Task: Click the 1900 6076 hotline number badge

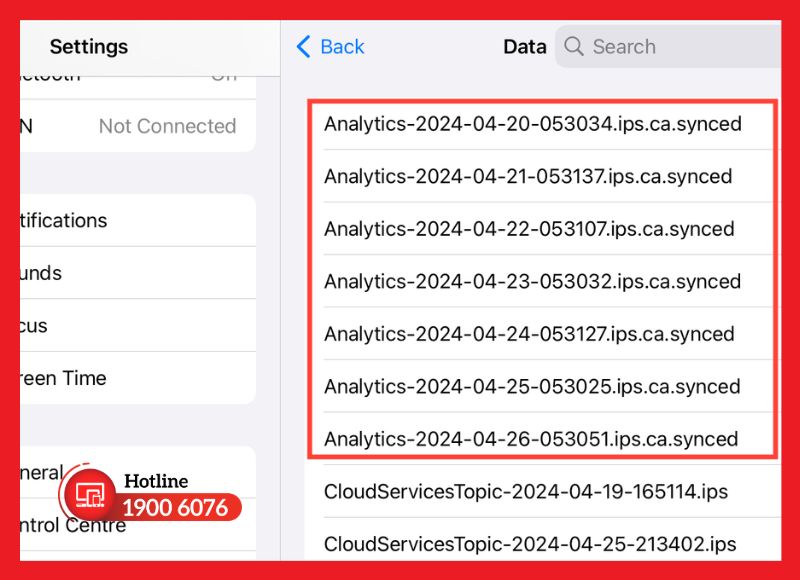Action: click(175, 508)
